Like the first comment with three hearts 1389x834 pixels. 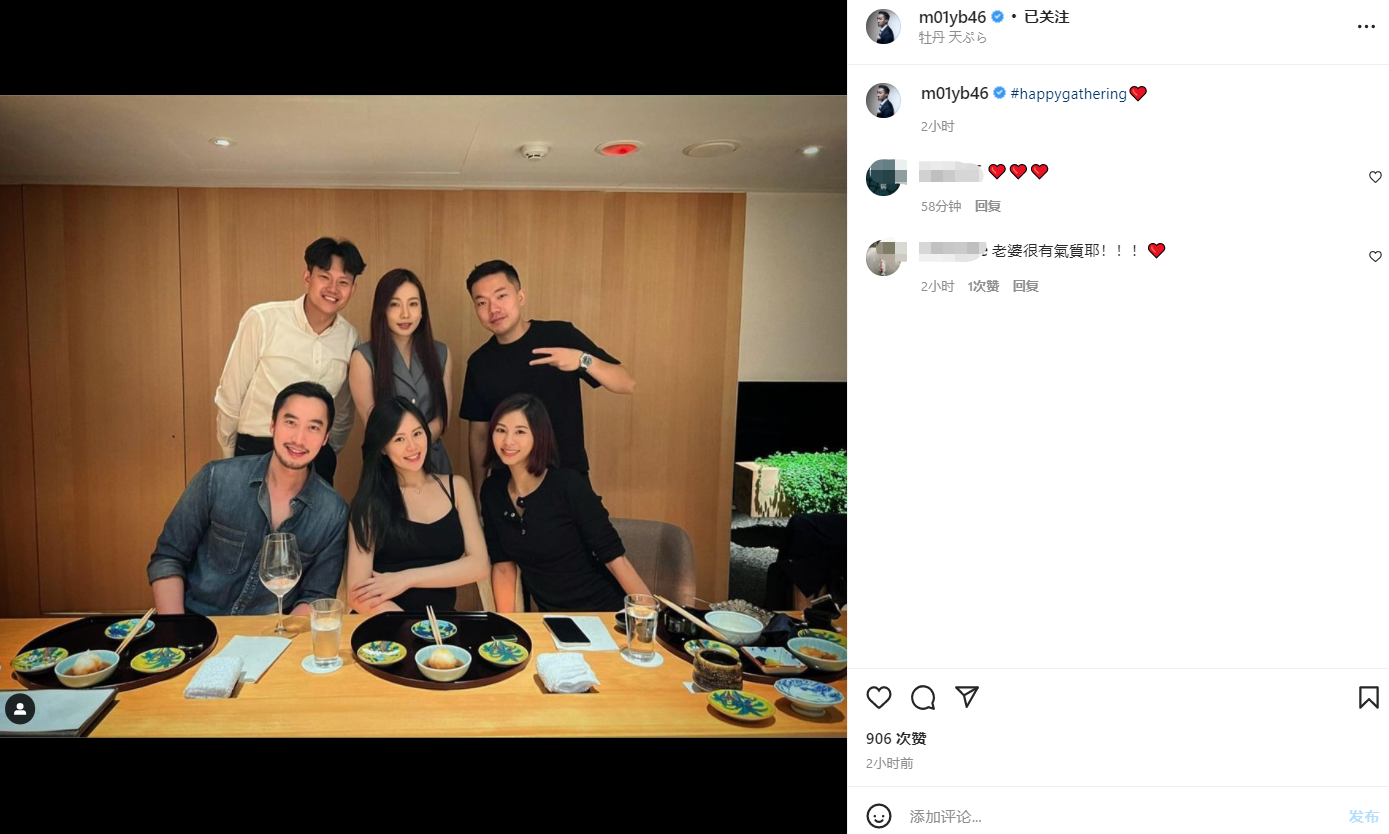click(x=1375, y=177)
